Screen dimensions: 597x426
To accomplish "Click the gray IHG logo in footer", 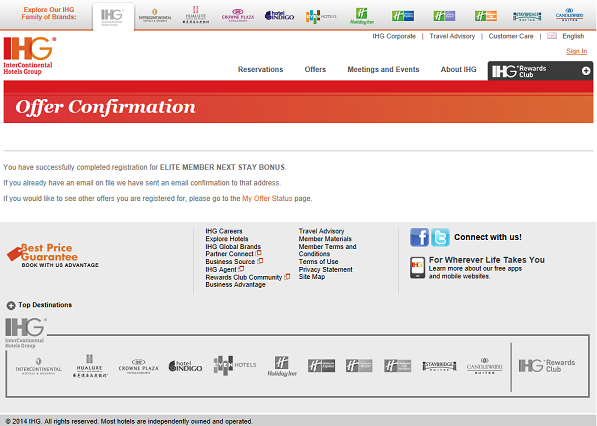I will coord(26,333).
